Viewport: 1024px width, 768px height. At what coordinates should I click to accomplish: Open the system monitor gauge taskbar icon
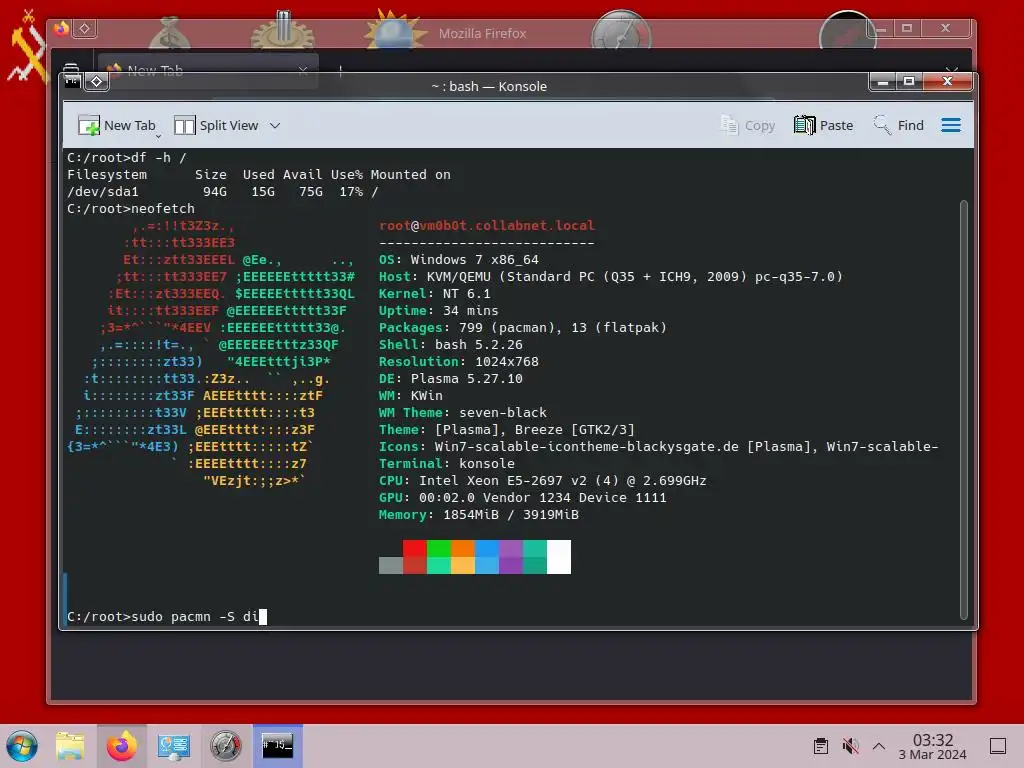coord(225,746)
